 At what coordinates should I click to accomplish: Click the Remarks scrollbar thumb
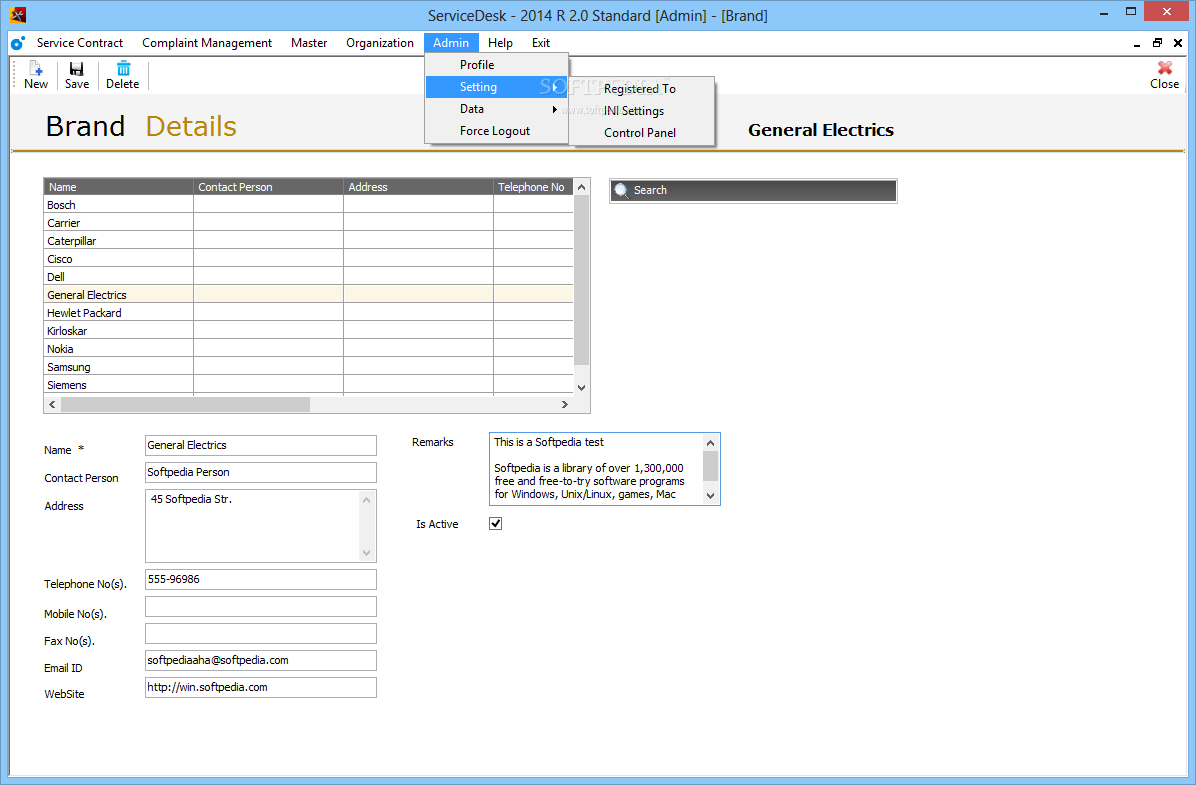tap(710, 465)
